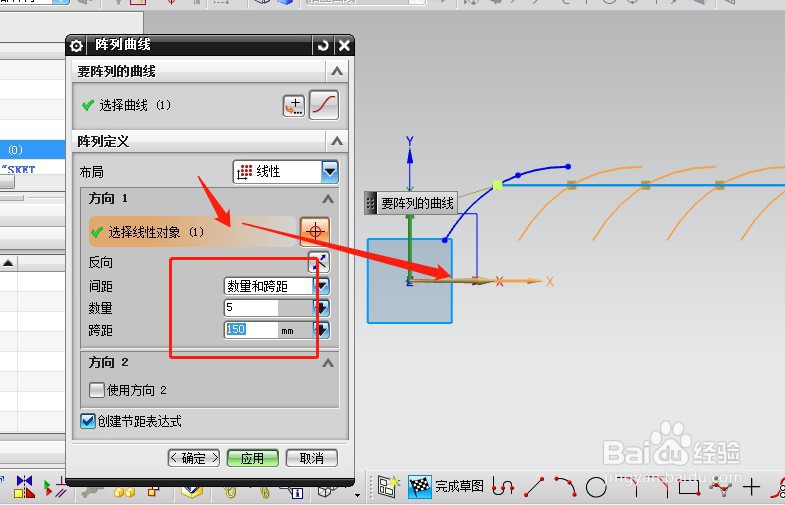This screenshot has height=505, width=785.
Task: Select the Circle tool icon
Action: click(596, 487)
